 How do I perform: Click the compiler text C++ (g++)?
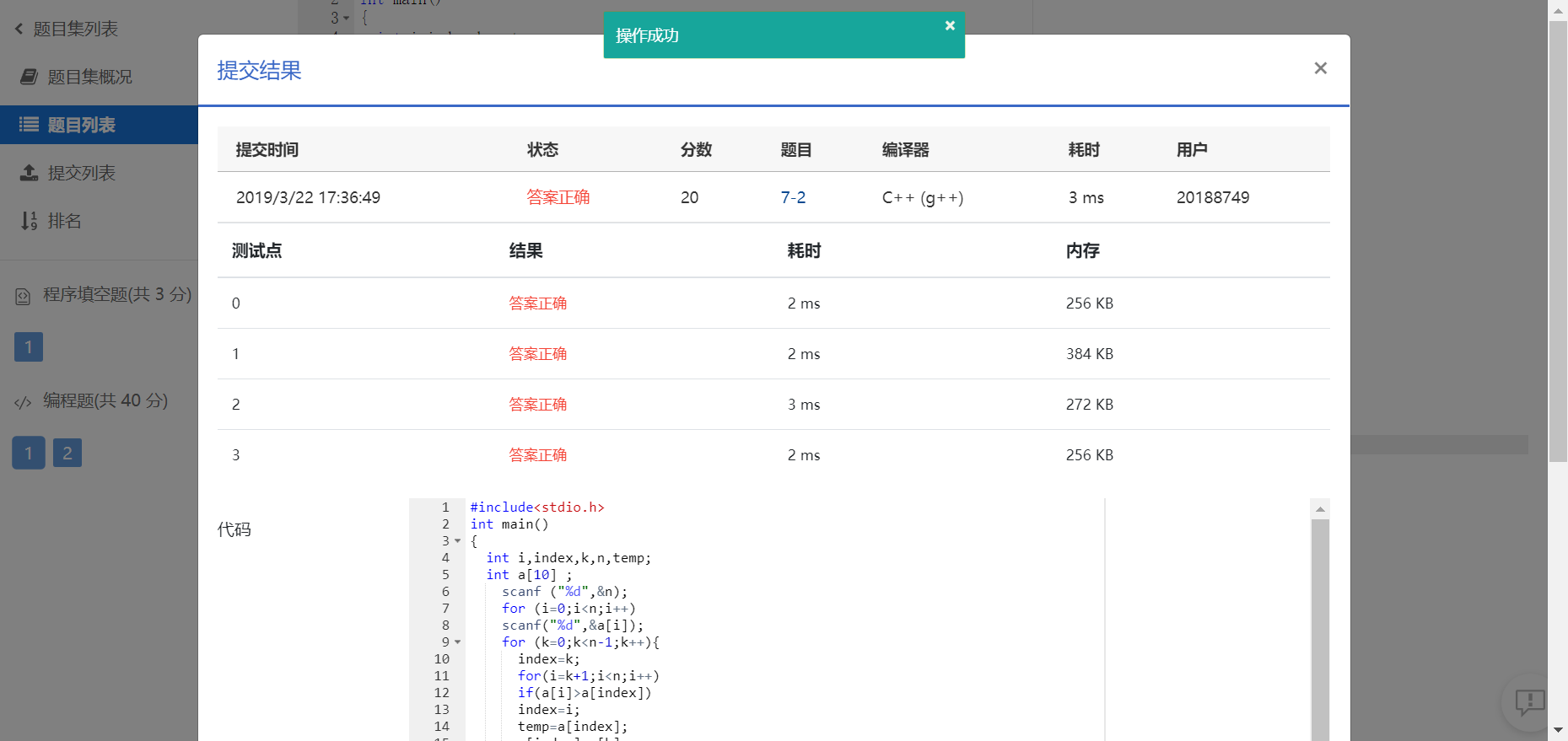pos(923,197)
